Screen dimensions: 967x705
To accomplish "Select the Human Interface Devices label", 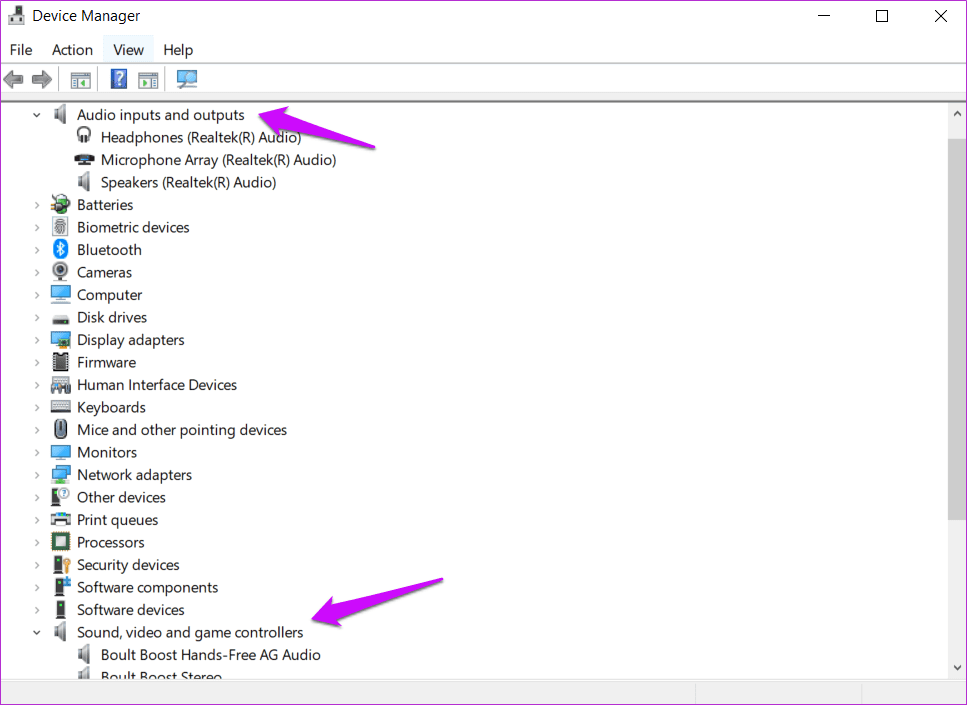I will 157,385.
